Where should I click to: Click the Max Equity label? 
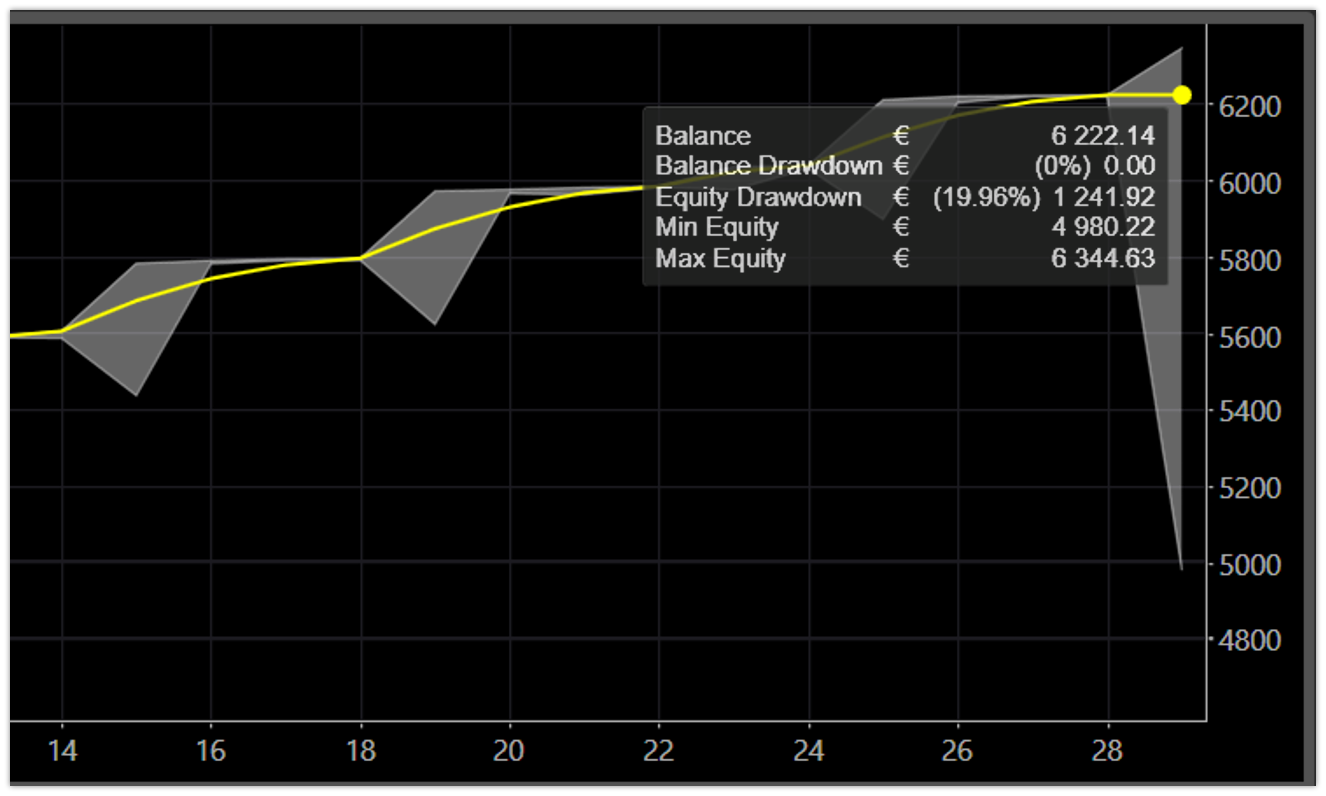click(x=720, y=259)
